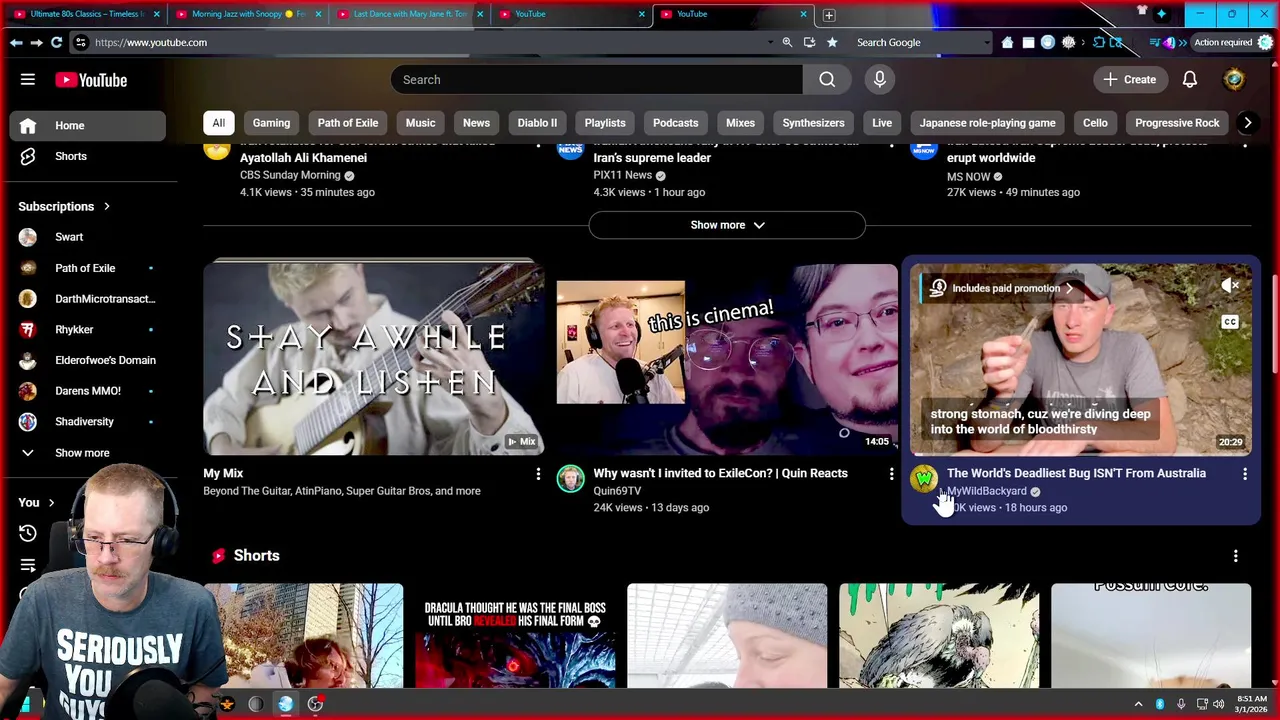Open site information icon in address bar

81,42
